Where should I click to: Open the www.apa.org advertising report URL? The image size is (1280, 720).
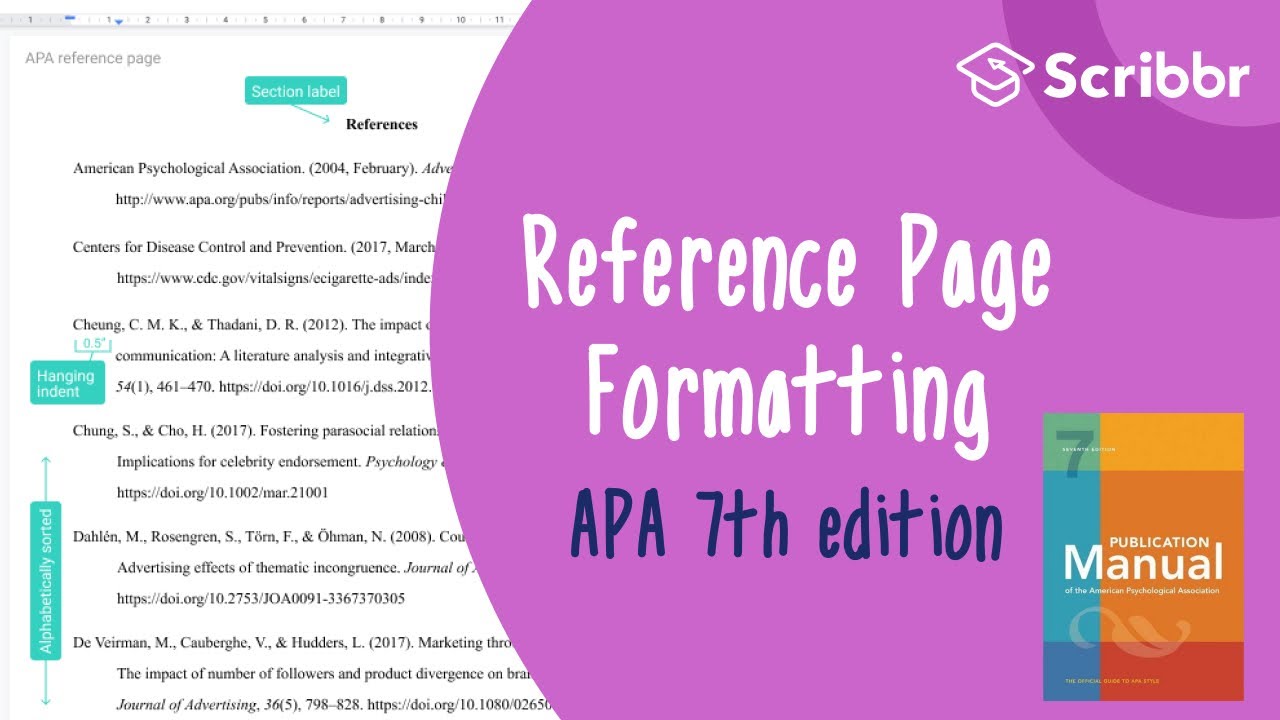coord(279,199)
